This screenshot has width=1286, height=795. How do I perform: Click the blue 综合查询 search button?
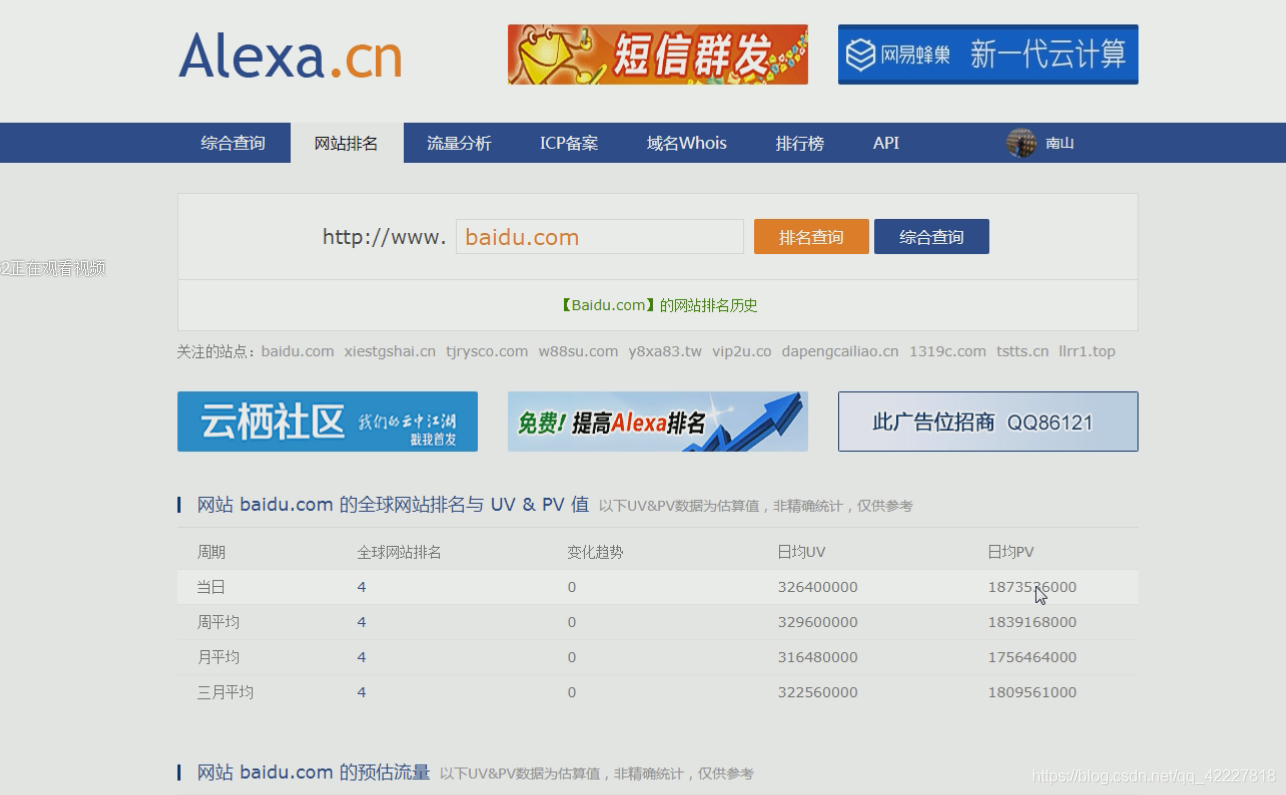tap(931, 236)
